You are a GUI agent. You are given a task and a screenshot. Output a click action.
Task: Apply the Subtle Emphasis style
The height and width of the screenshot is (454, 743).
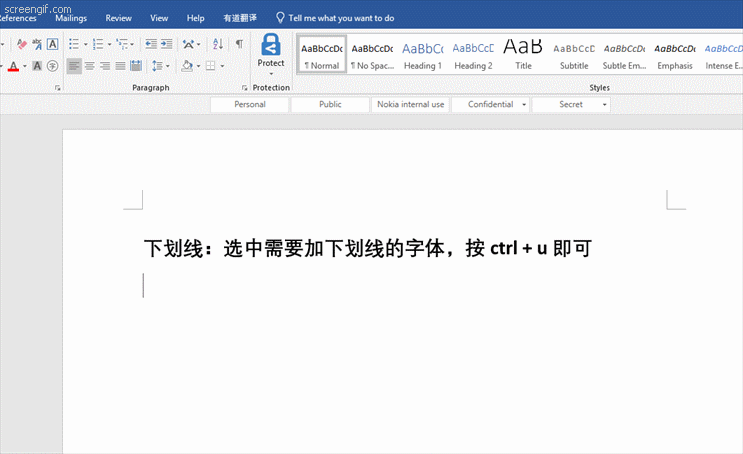[x=625, y=54]
